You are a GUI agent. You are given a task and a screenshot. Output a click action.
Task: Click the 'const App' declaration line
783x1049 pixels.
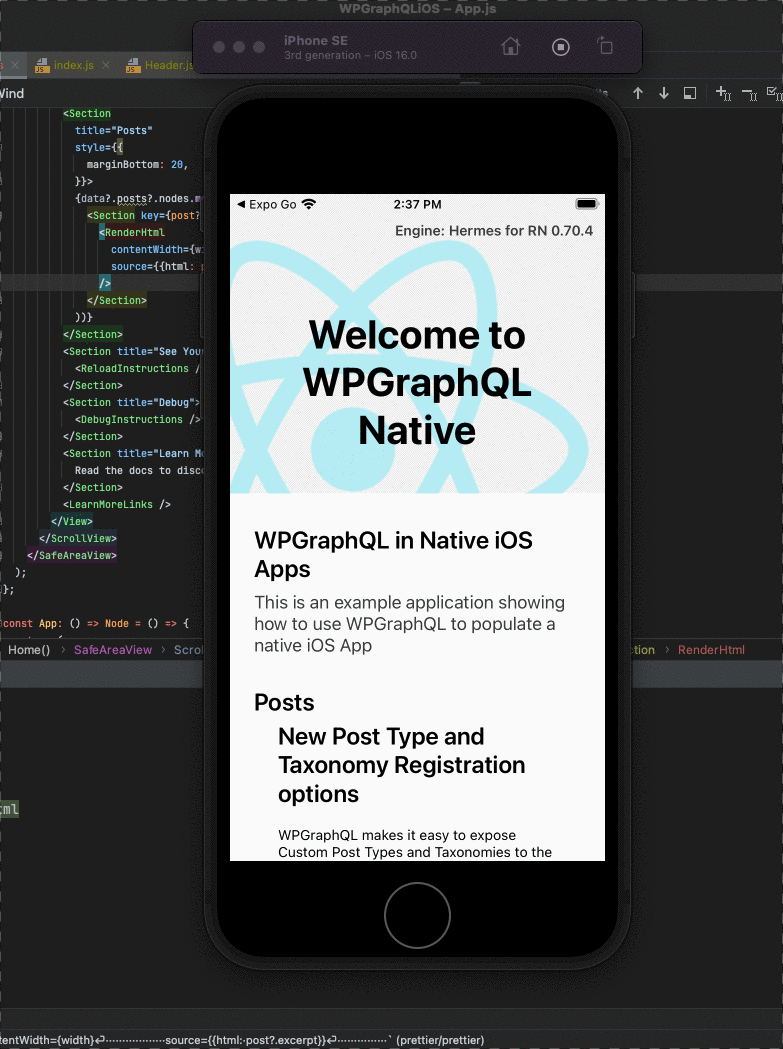tap(95, 624)
